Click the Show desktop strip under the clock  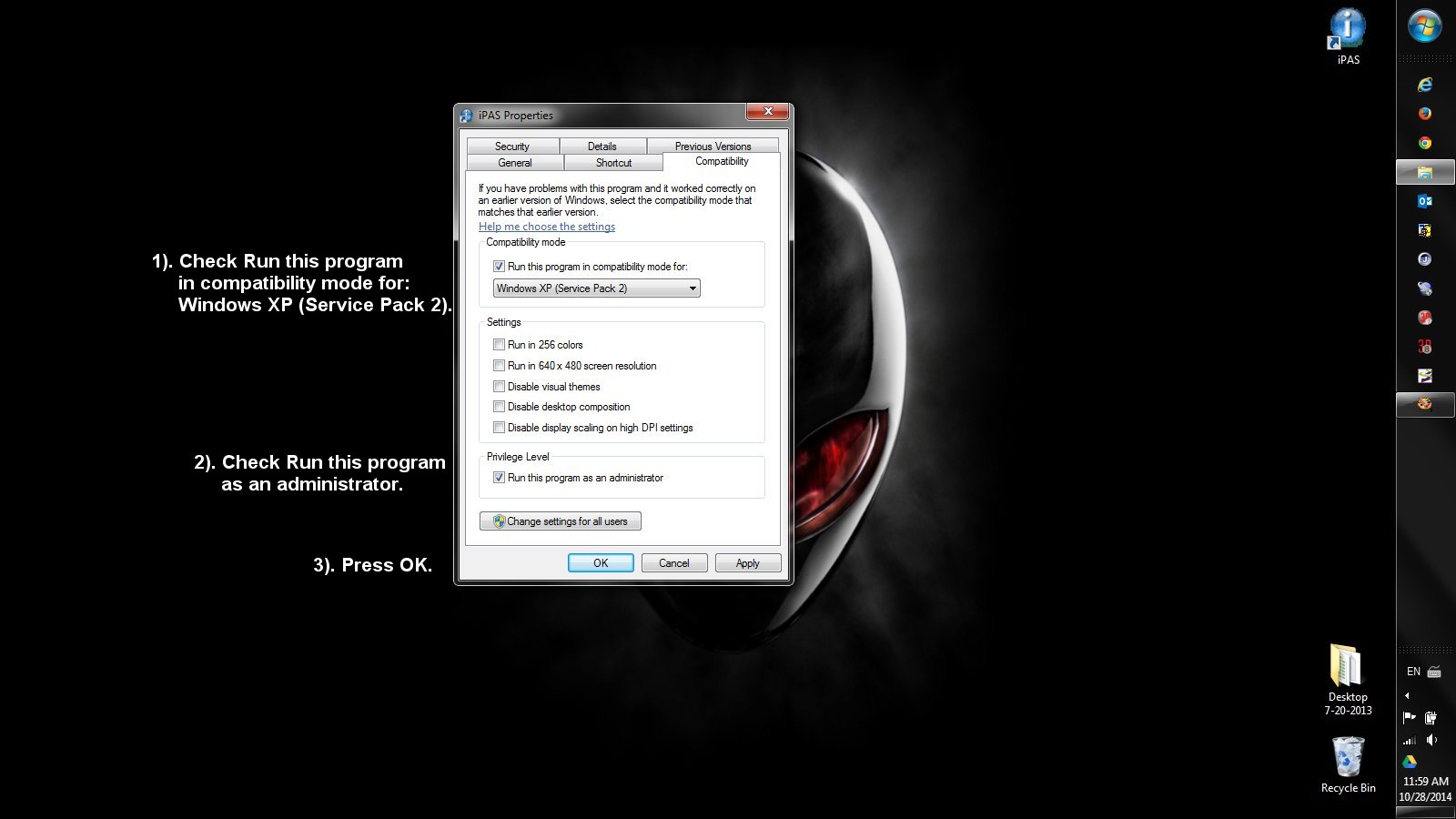click(1425, 813)
